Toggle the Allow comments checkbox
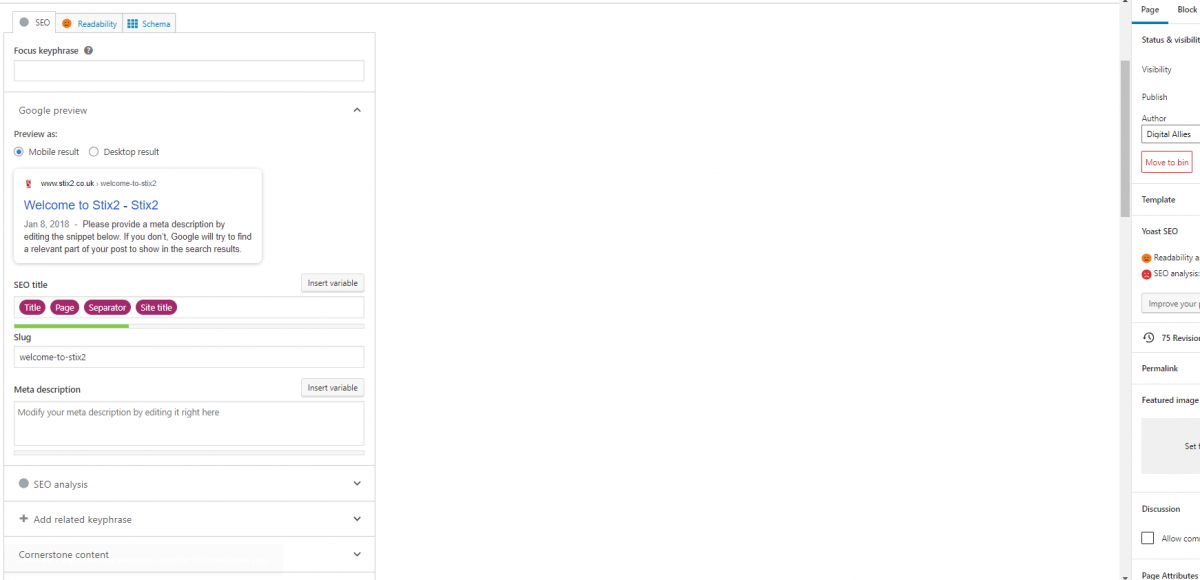1200x580 pixels. (1148, 538)
